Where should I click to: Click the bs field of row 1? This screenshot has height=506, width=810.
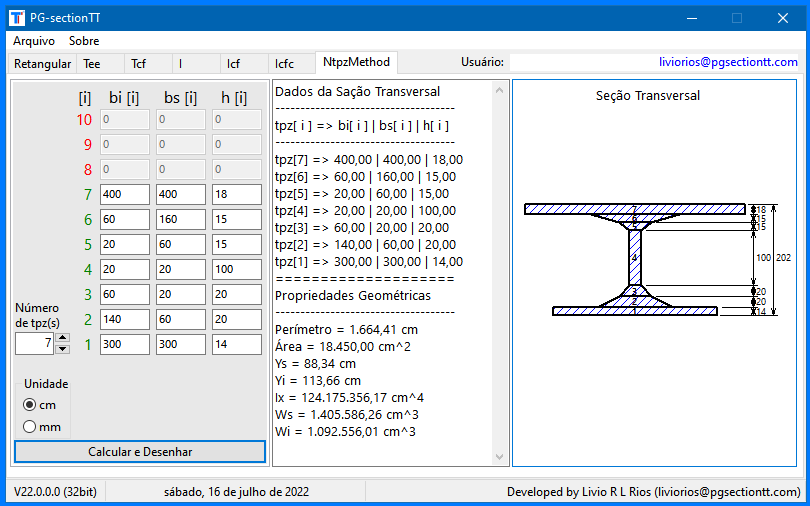pos(181,344)
